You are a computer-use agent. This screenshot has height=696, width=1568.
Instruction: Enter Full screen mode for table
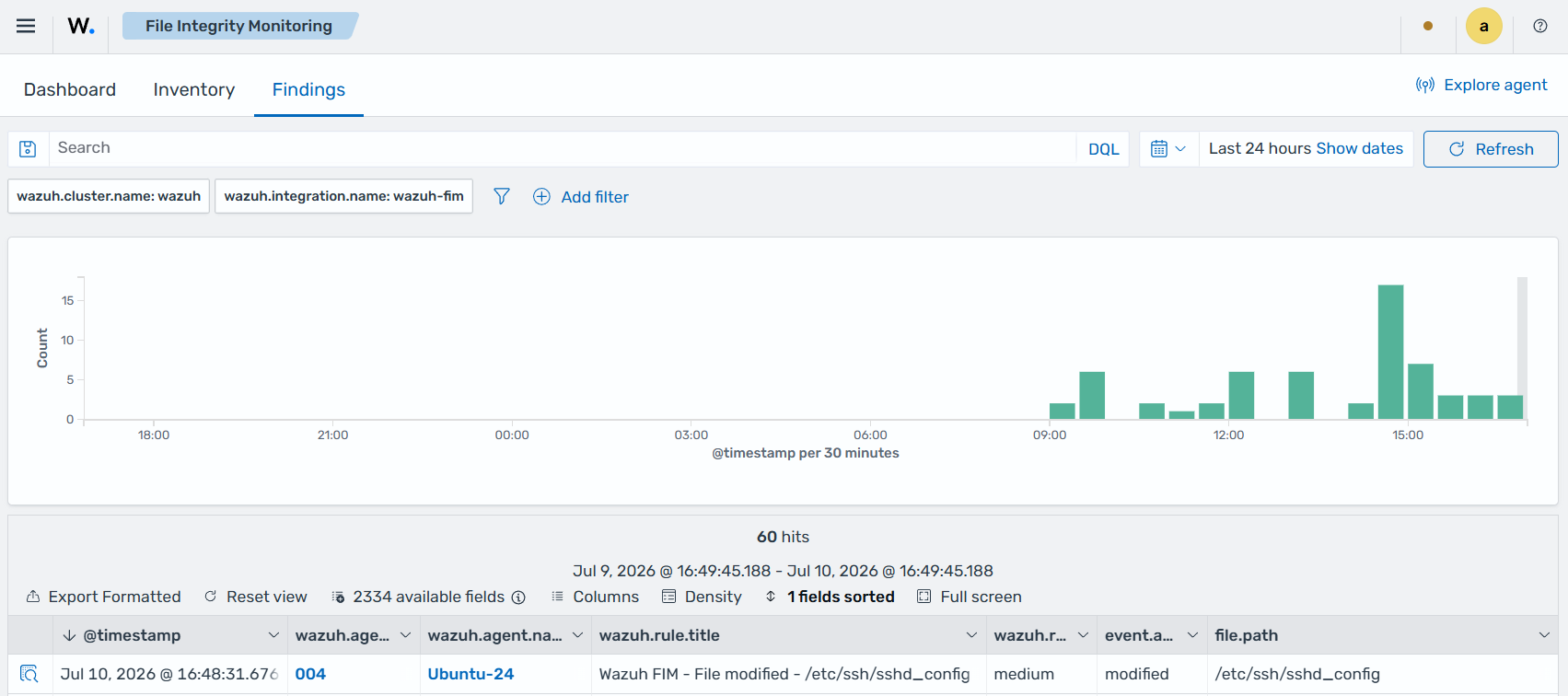click(970, 597)
